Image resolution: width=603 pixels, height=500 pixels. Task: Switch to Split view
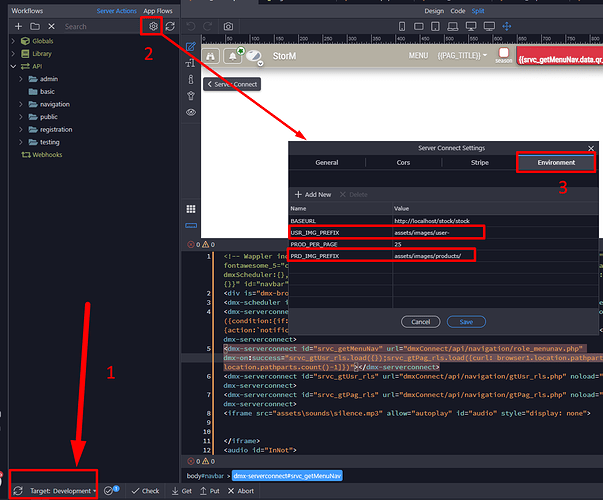pyautogui.click(x=478, y=11)
